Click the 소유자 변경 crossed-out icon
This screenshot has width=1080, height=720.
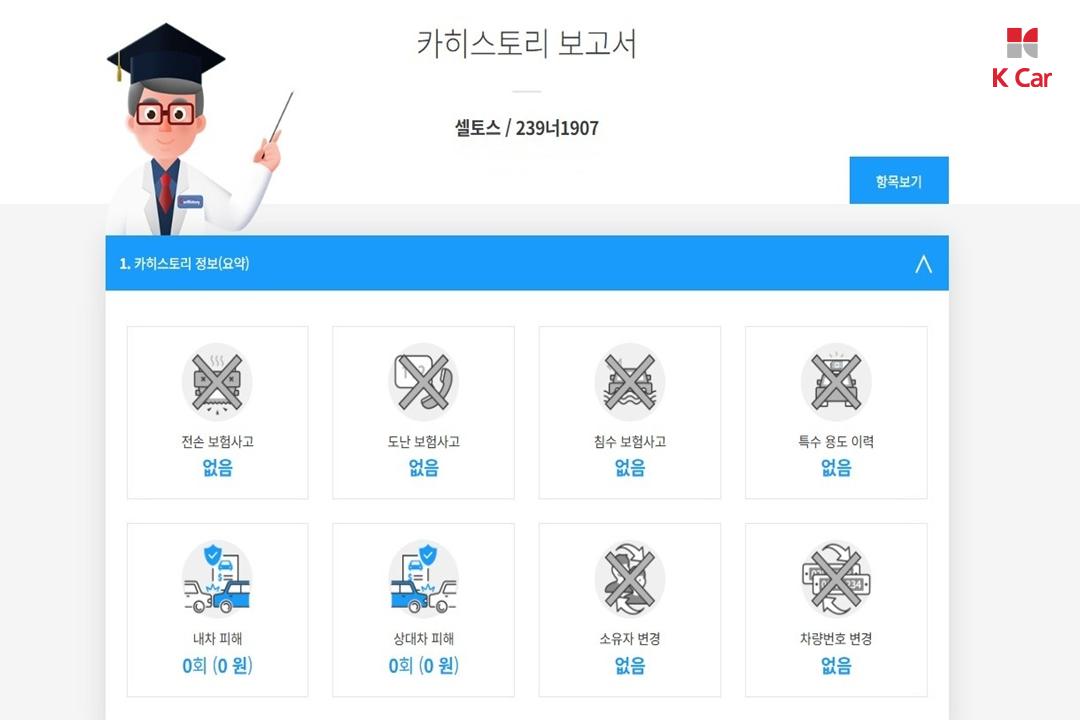(630, 579)
